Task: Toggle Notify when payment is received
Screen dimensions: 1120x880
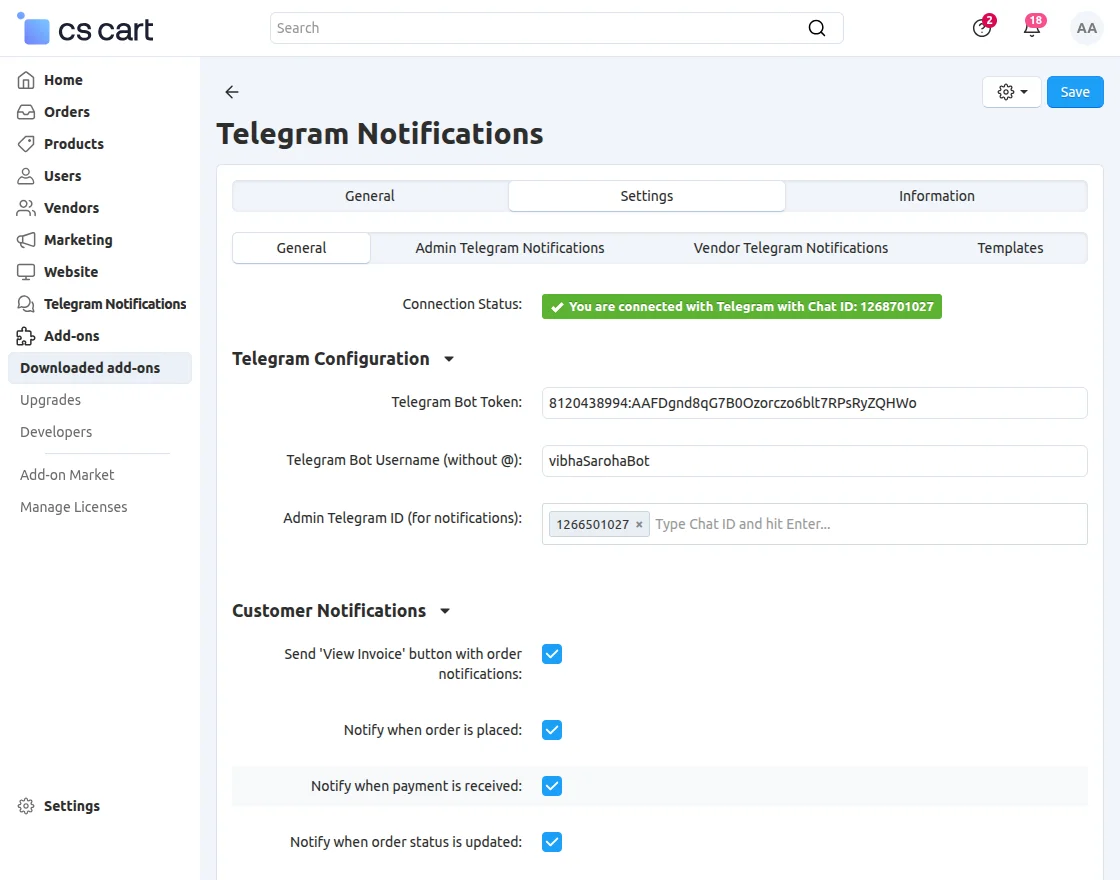Action: (551, 786)
